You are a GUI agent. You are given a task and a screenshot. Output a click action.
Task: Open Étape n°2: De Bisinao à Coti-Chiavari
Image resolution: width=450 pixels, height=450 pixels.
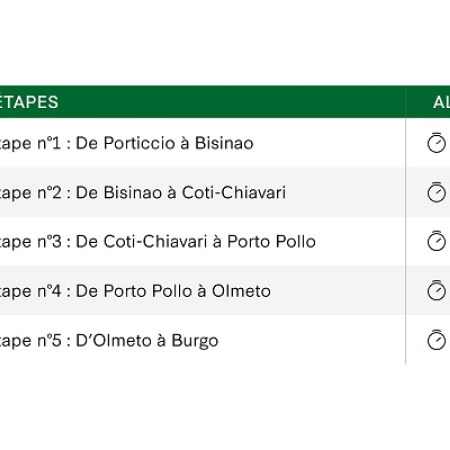[x=143, y=193]
